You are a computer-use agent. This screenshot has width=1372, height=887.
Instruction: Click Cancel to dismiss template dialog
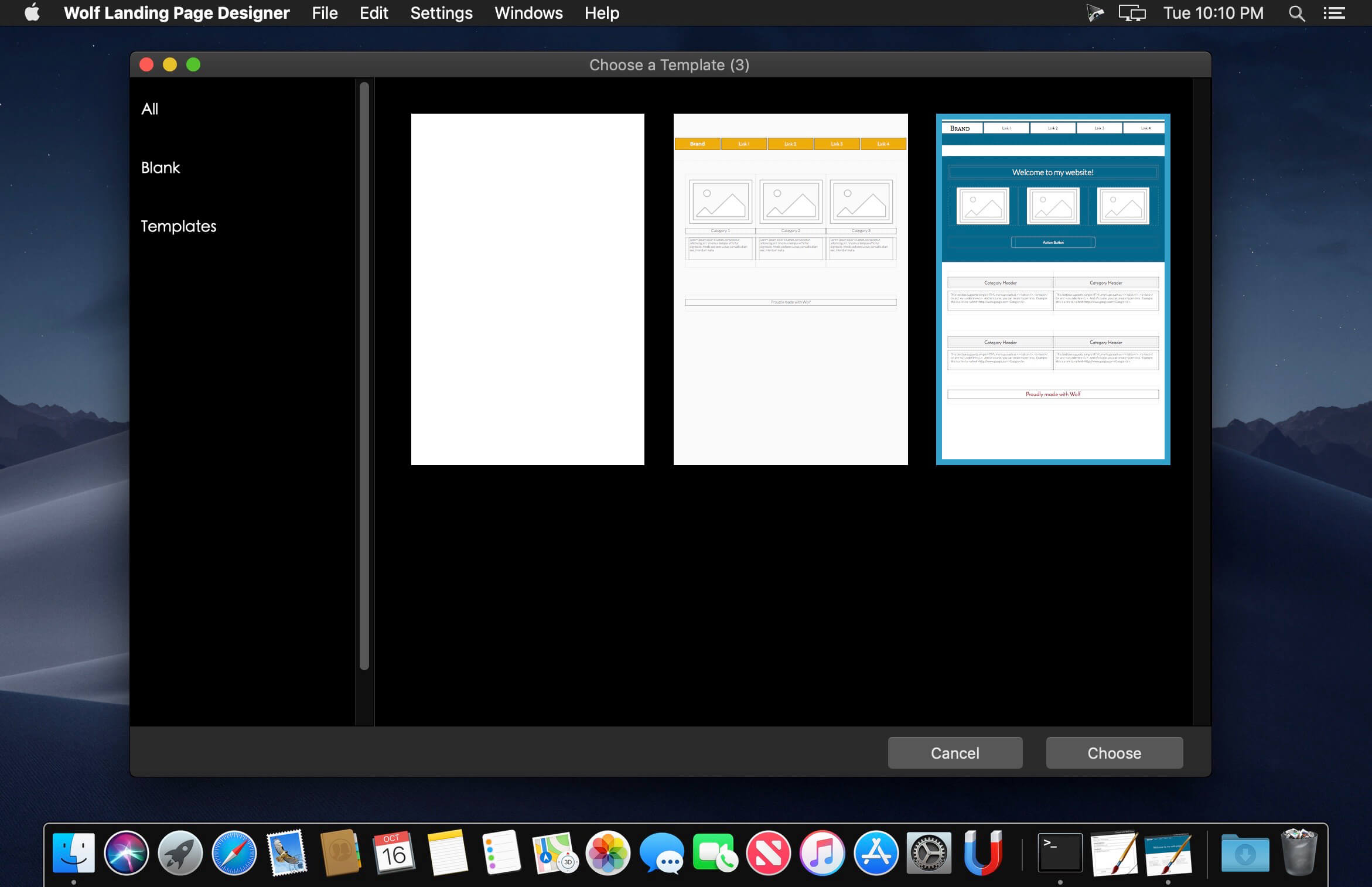click(955, 752)
